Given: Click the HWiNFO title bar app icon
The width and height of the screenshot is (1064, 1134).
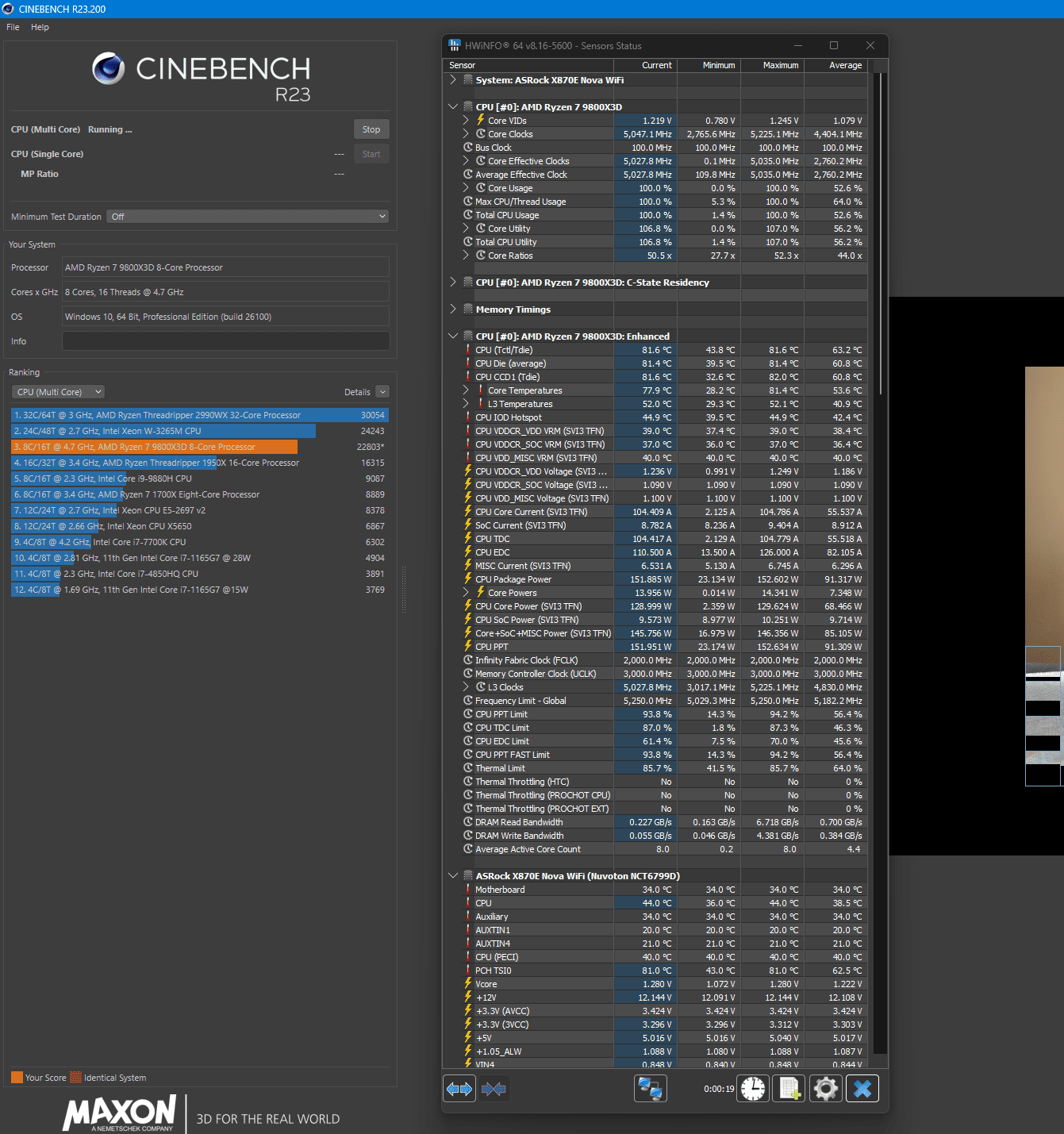Looking at the screenshot, I should click(455, 45).
